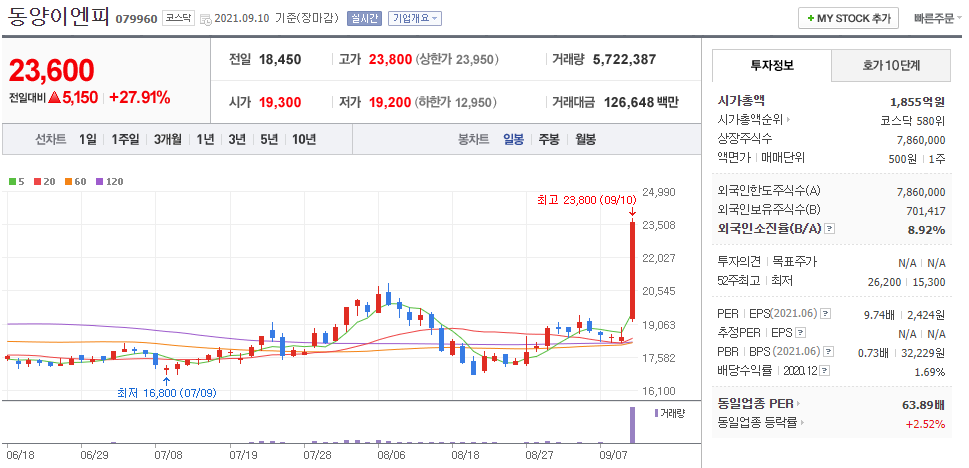This screenshot has width=969, height=468.
Task: Expand the 기업개요 dropdown
Action: click(x=415, y=18)
